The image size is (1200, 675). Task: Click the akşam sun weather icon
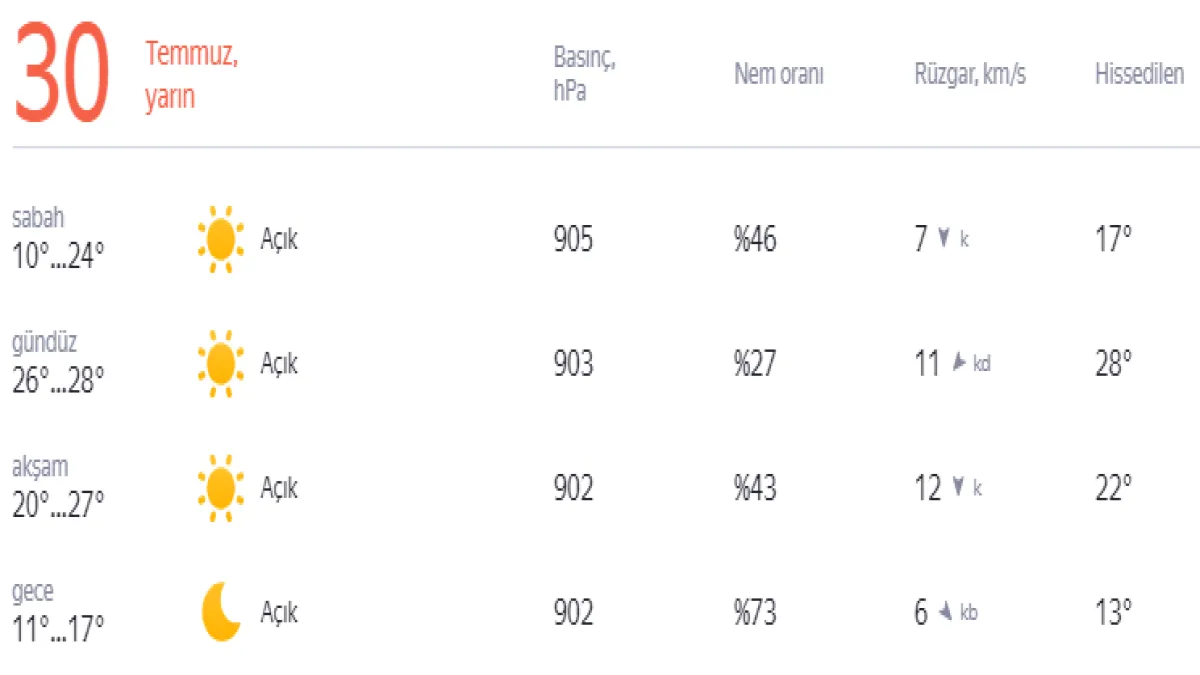click(x=220, y=488)
